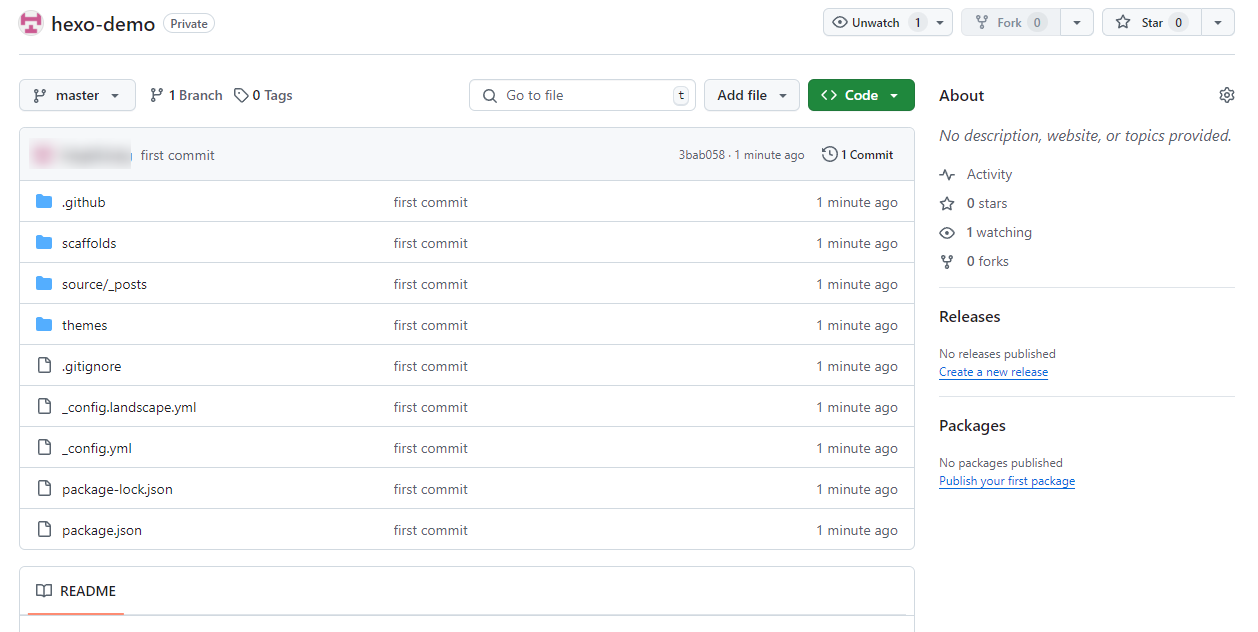The image size is (1258, 632).
Task: Open the scaffolds folder name
Action: 89,243
